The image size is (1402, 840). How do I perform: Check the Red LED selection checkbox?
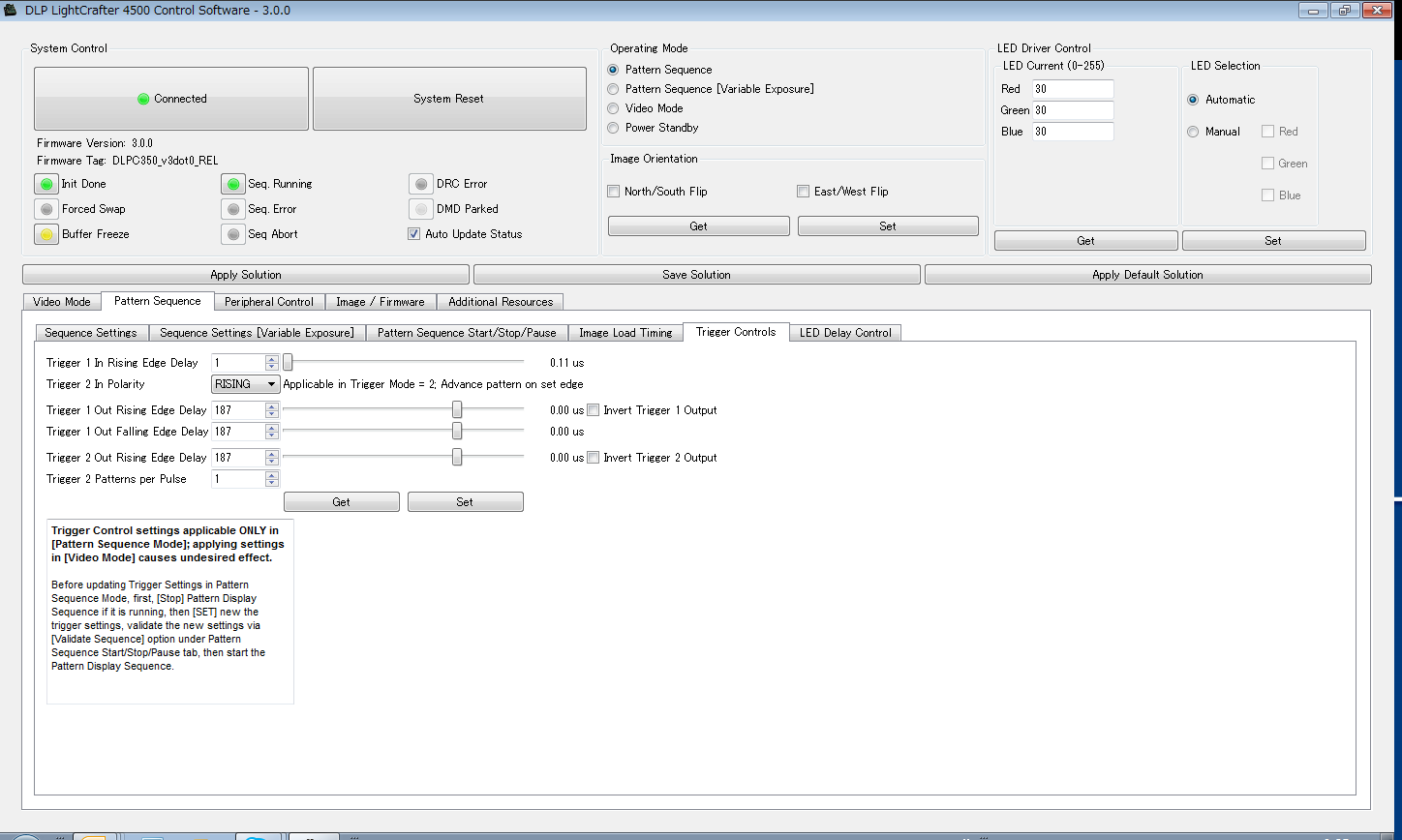(x=1267, y=132)
